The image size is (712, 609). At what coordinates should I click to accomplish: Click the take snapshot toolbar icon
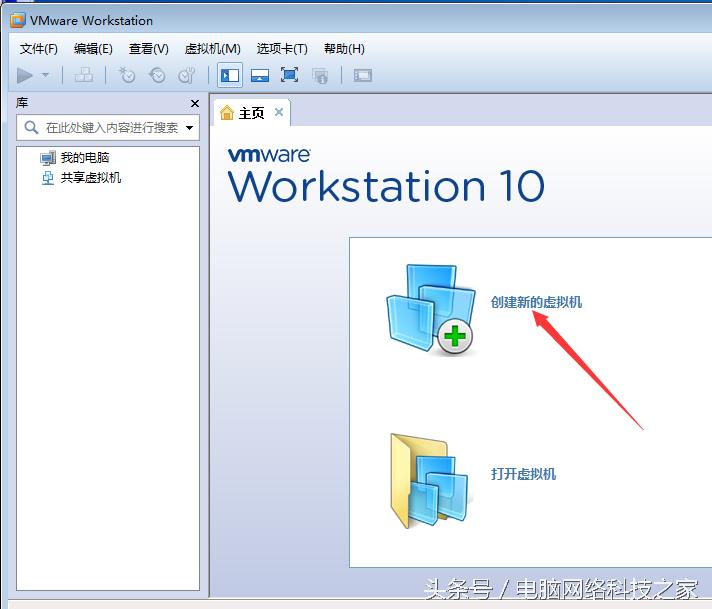(127, 75)
